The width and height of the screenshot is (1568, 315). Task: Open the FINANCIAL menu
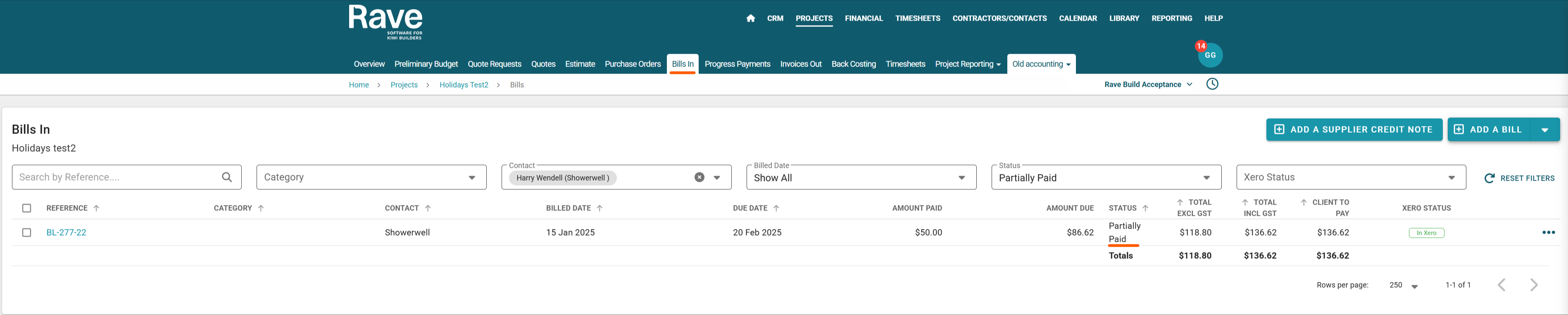pos(863,18)
